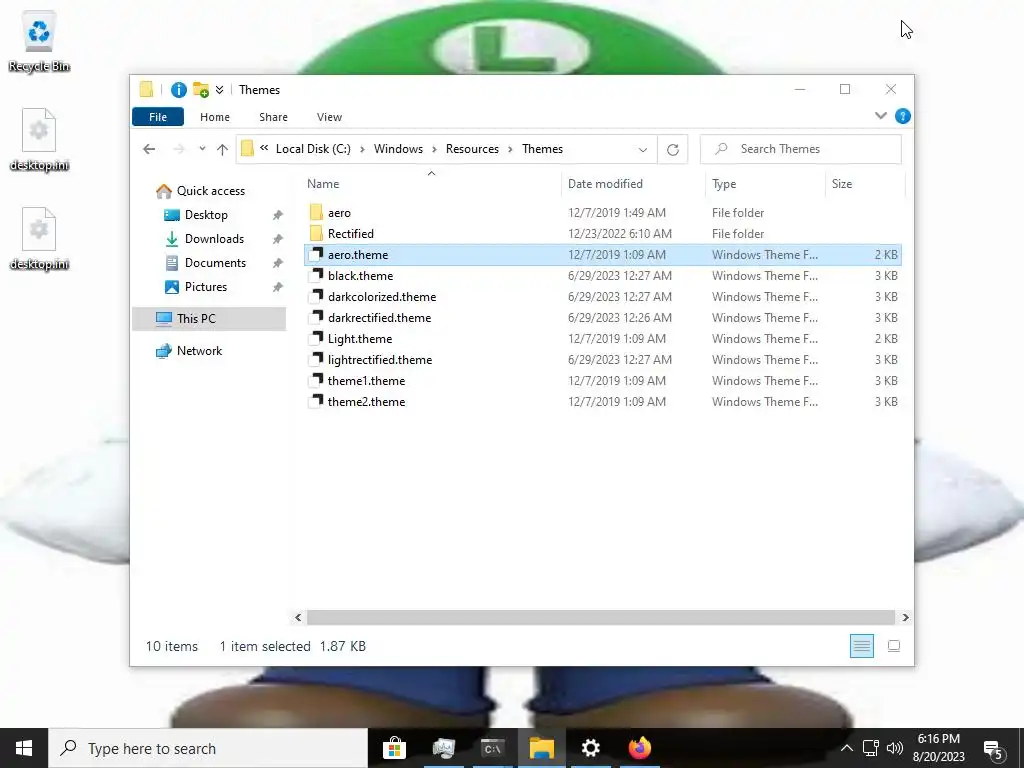Open Settings gear from taskbar

coord(590,748)
